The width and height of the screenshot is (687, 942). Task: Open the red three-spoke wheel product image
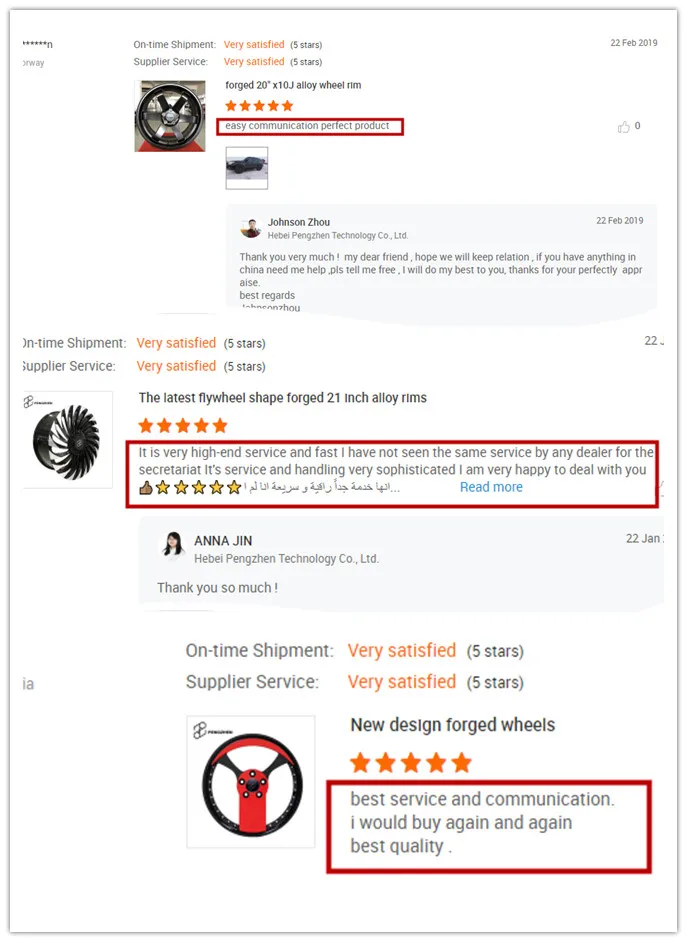coord(251,782)
